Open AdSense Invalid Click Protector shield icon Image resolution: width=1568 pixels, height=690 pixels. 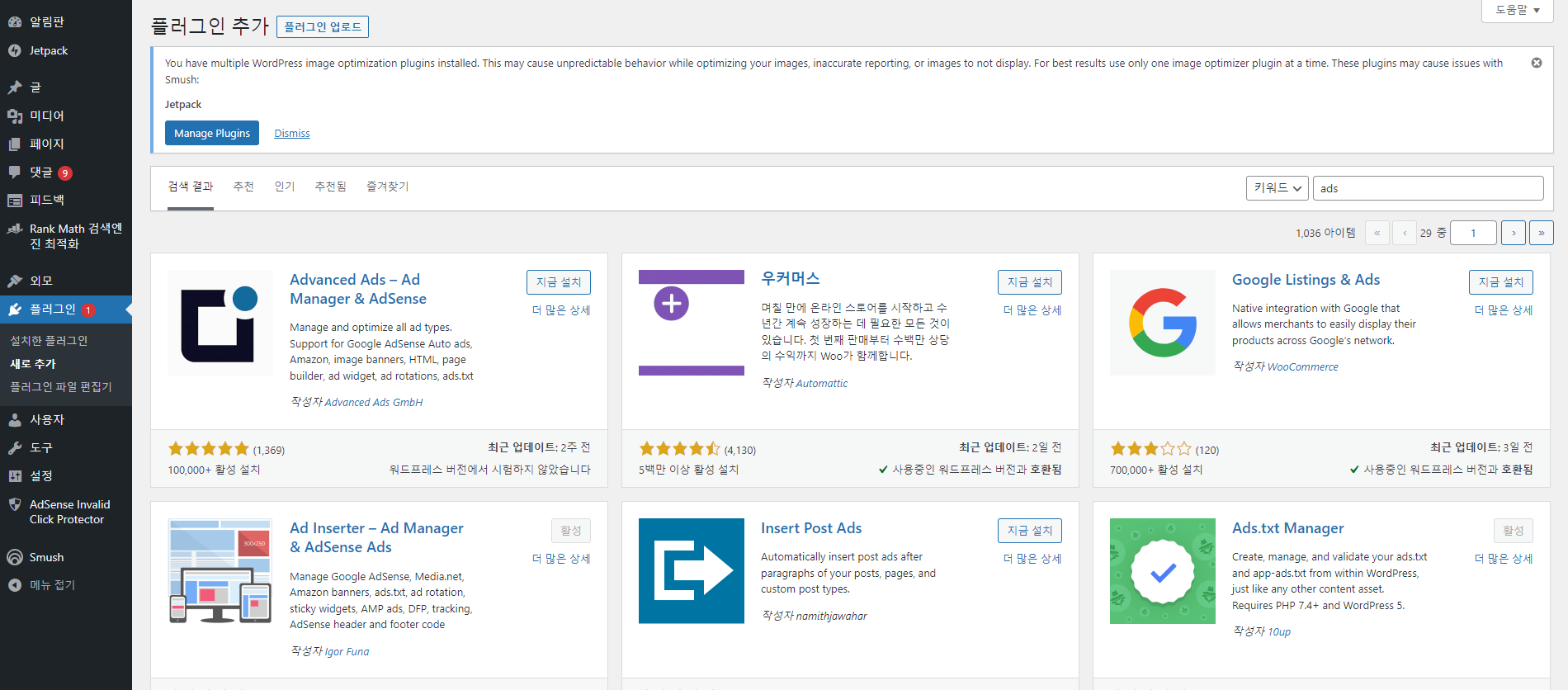[15, 504]
